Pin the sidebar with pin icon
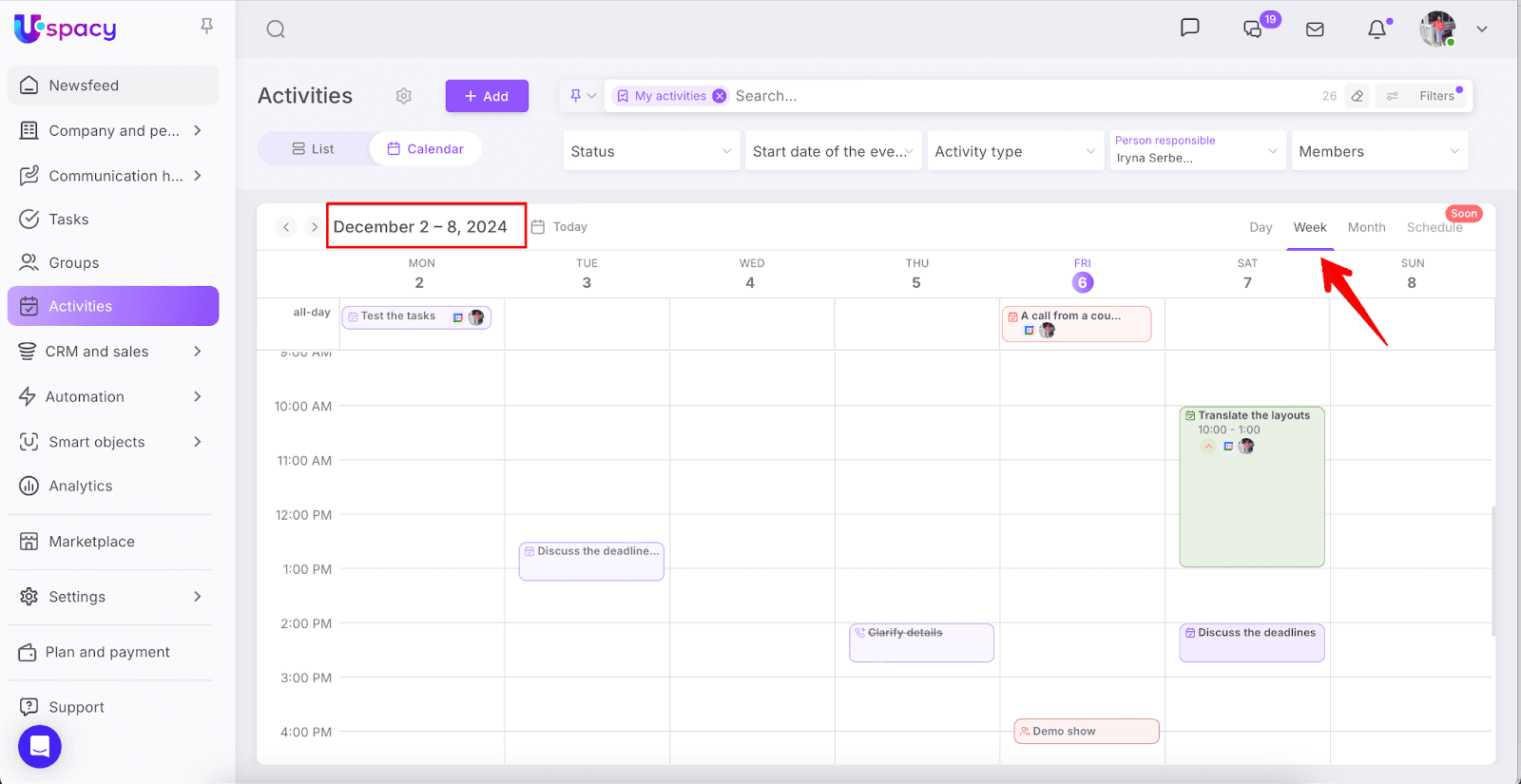Viewport: 1521px width, 784px height. click(x=206, y=26)
